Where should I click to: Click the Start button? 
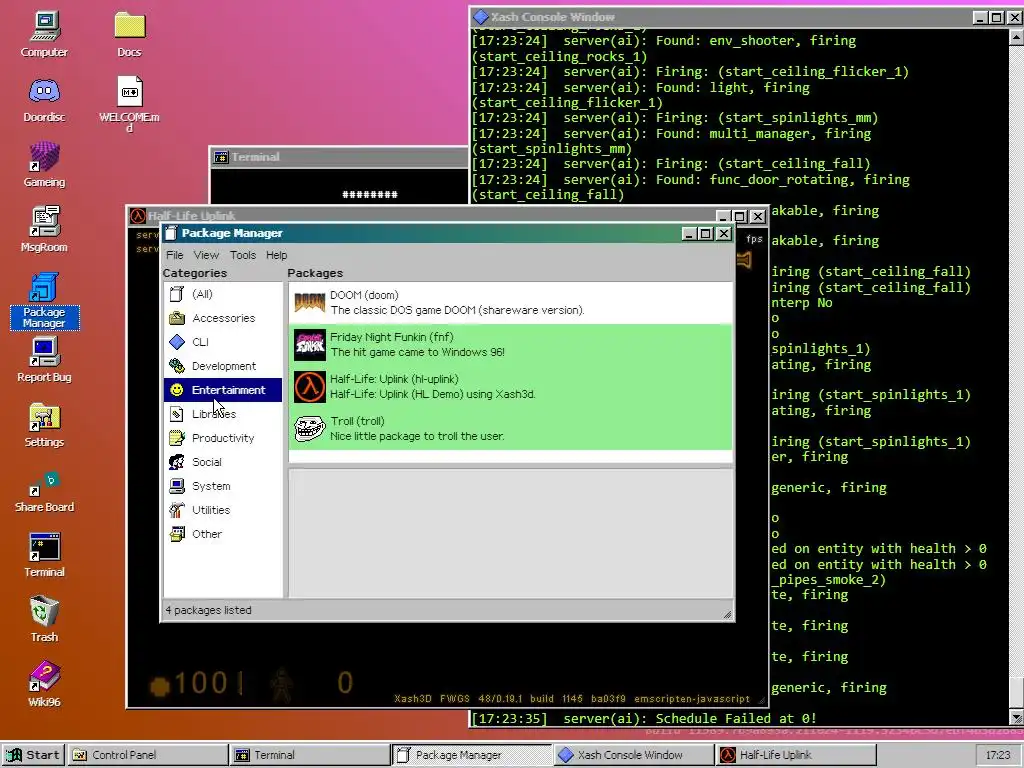(33, 755)
